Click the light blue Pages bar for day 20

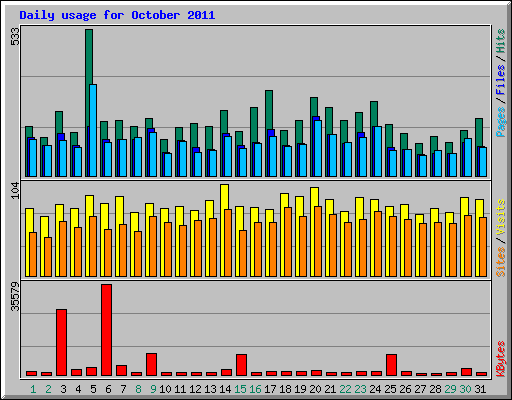coord(318,148)
